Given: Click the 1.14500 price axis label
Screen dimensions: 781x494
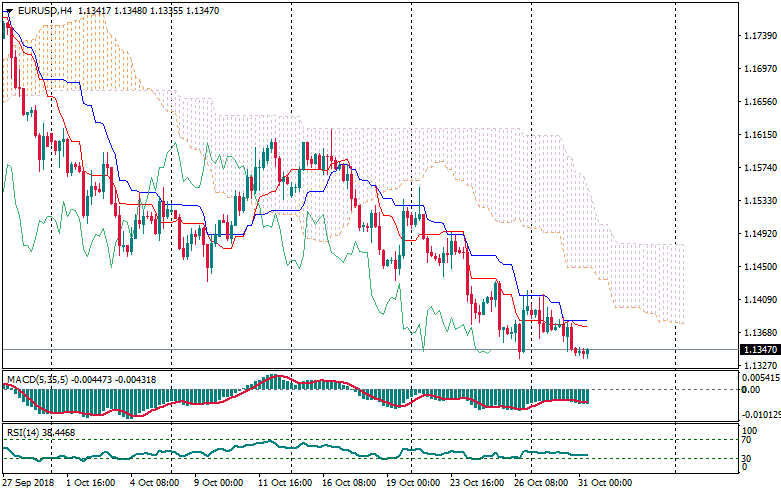Looking at the screenshot, I should pyautogui.click(x=761, y=267).
